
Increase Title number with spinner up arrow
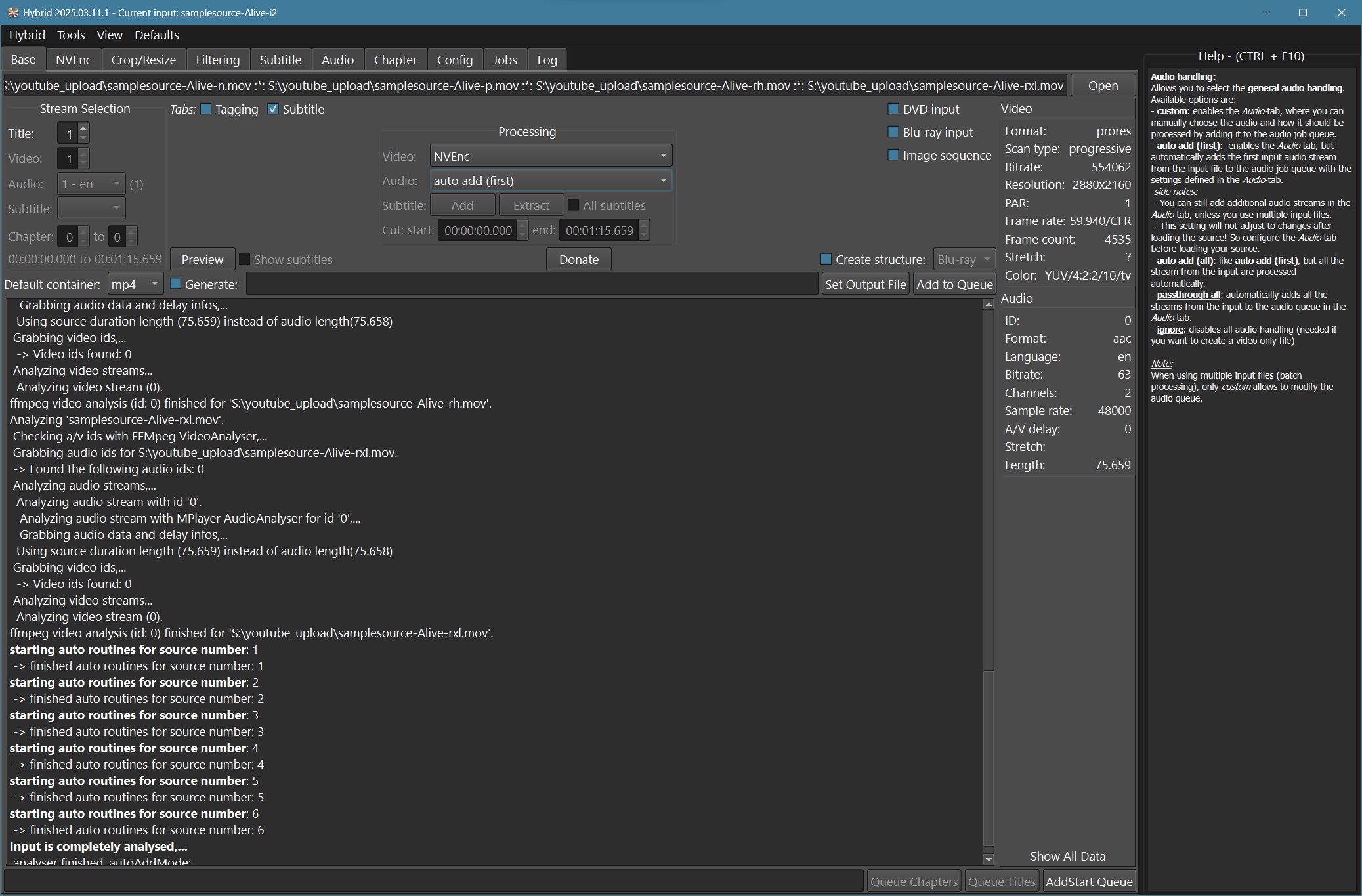point(83,129)
